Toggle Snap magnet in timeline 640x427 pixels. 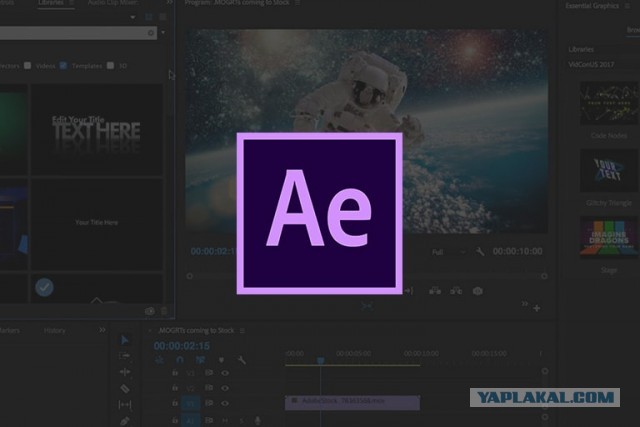(x=180, y=360)
